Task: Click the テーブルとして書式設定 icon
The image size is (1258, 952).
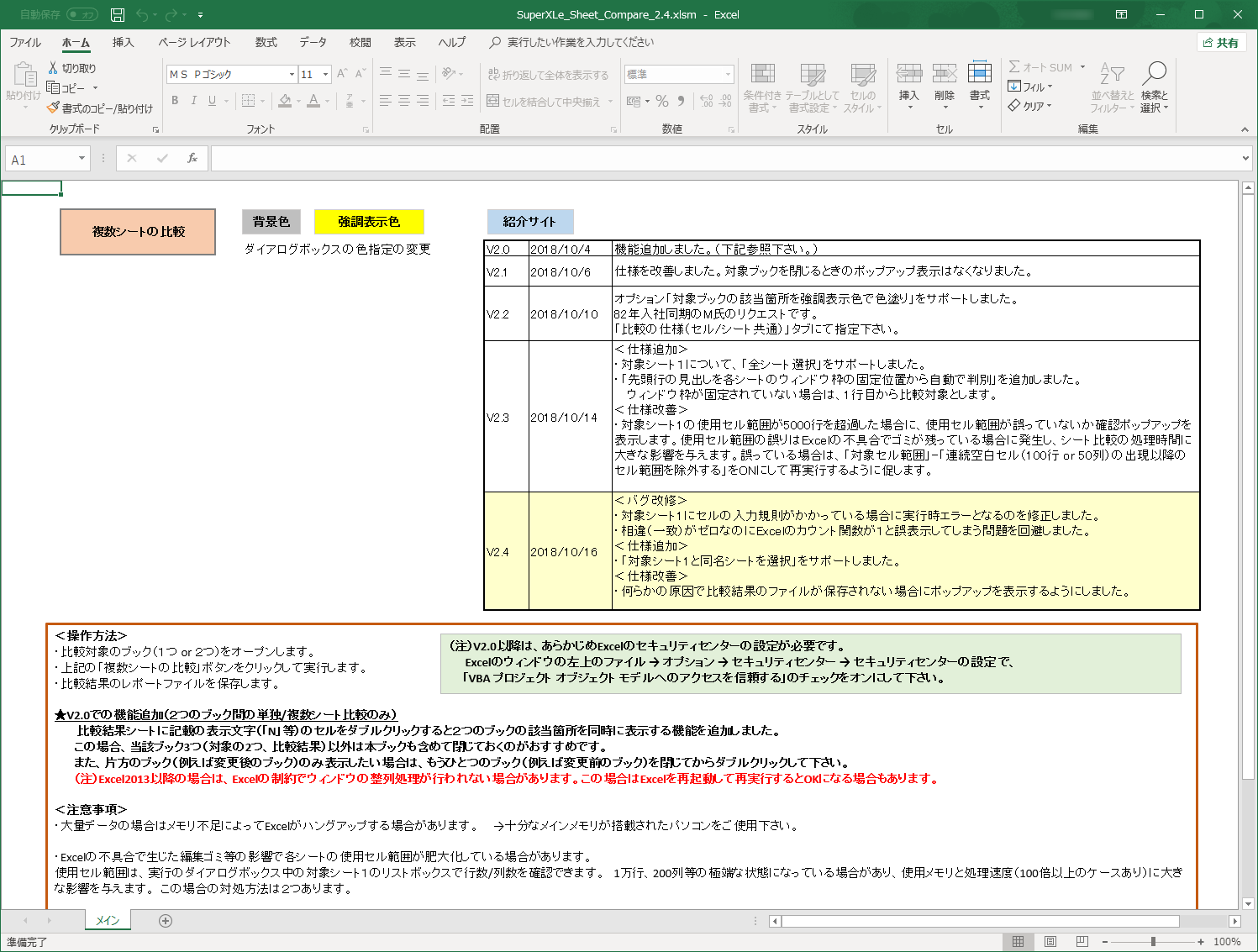Action: tap(812, 75)
